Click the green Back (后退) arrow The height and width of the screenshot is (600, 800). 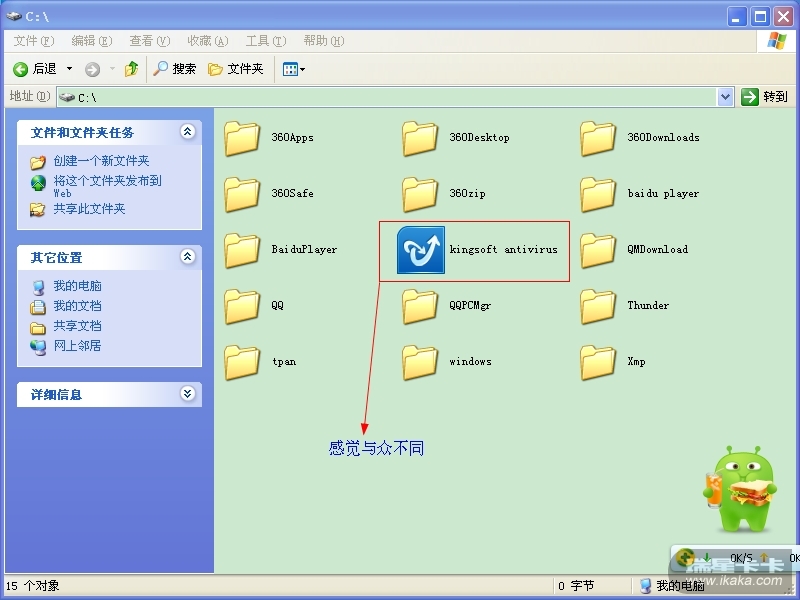pos(20,69)
